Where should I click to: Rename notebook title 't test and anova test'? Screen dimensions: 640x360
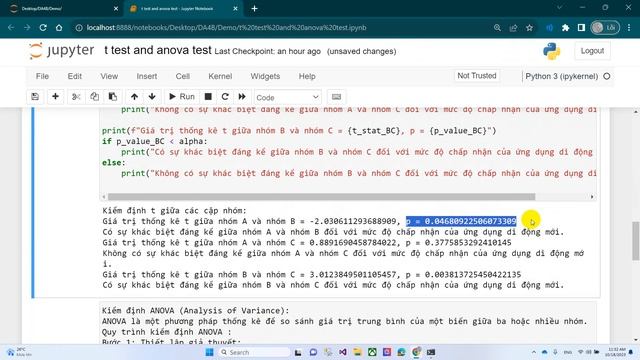[x=158, y=50]
